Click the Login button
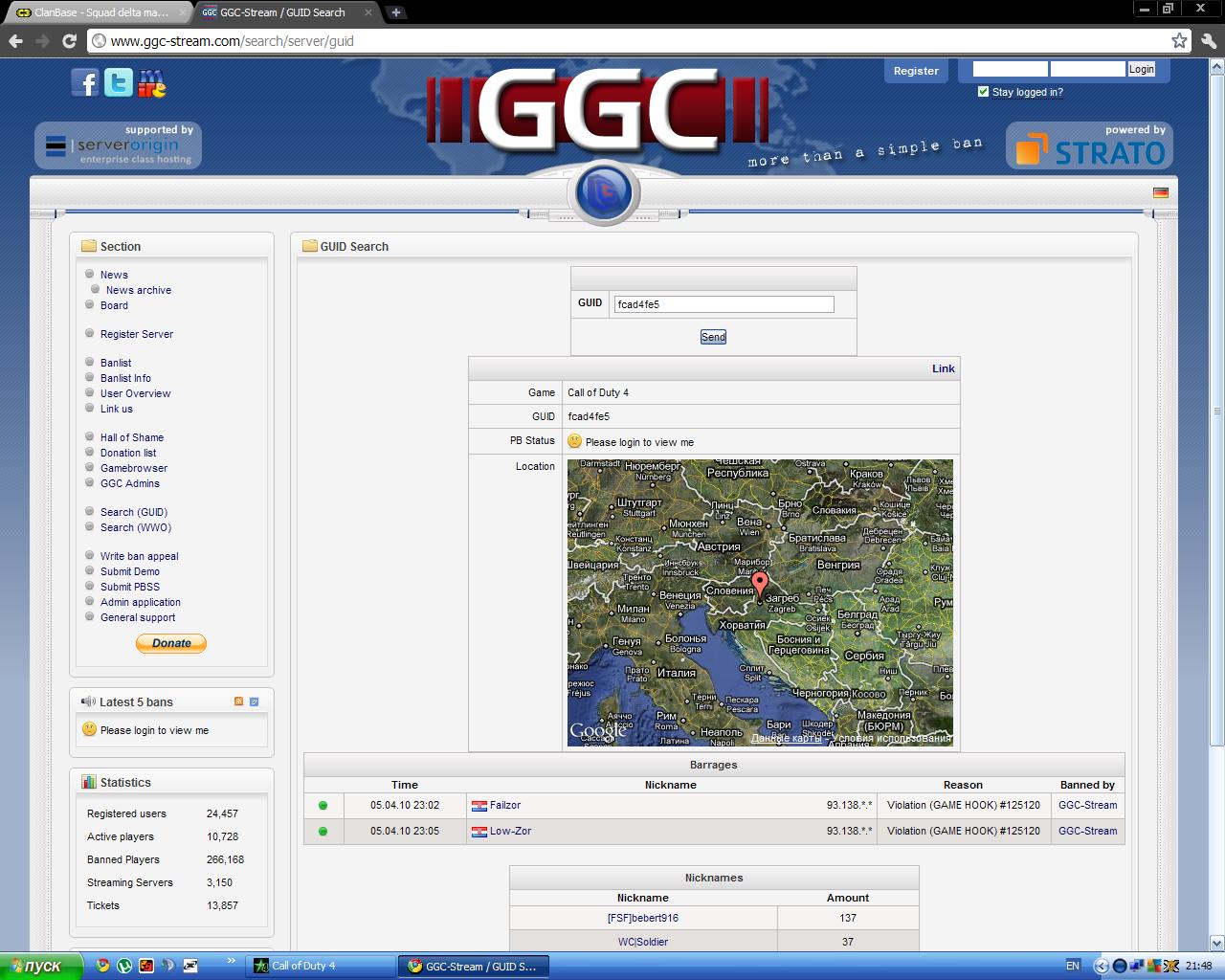Image resolution: width=1225 pixels, height=980 pixels. click(1141, 69)
